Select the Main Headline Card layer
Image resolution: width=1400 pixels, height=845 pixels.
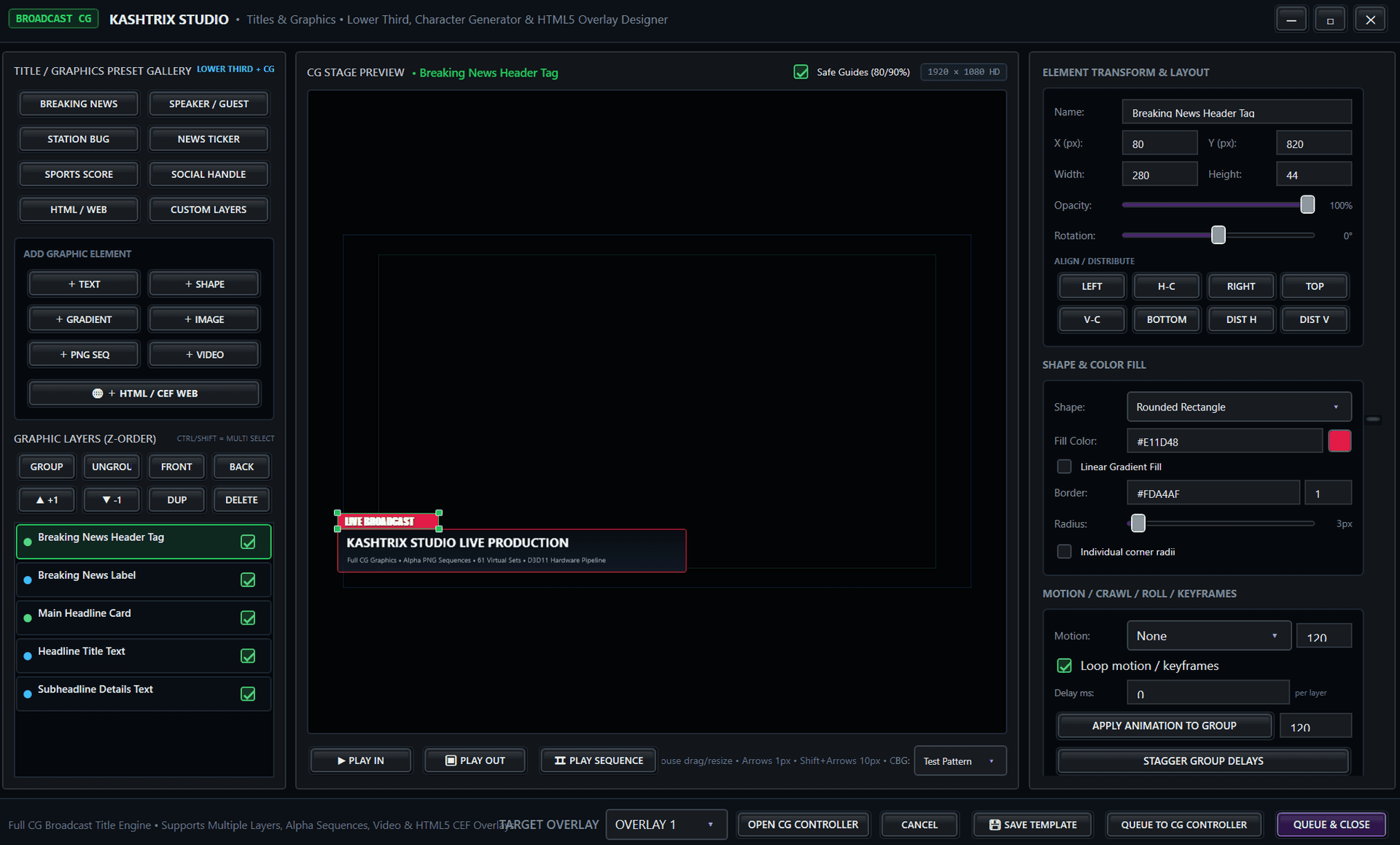143,618
